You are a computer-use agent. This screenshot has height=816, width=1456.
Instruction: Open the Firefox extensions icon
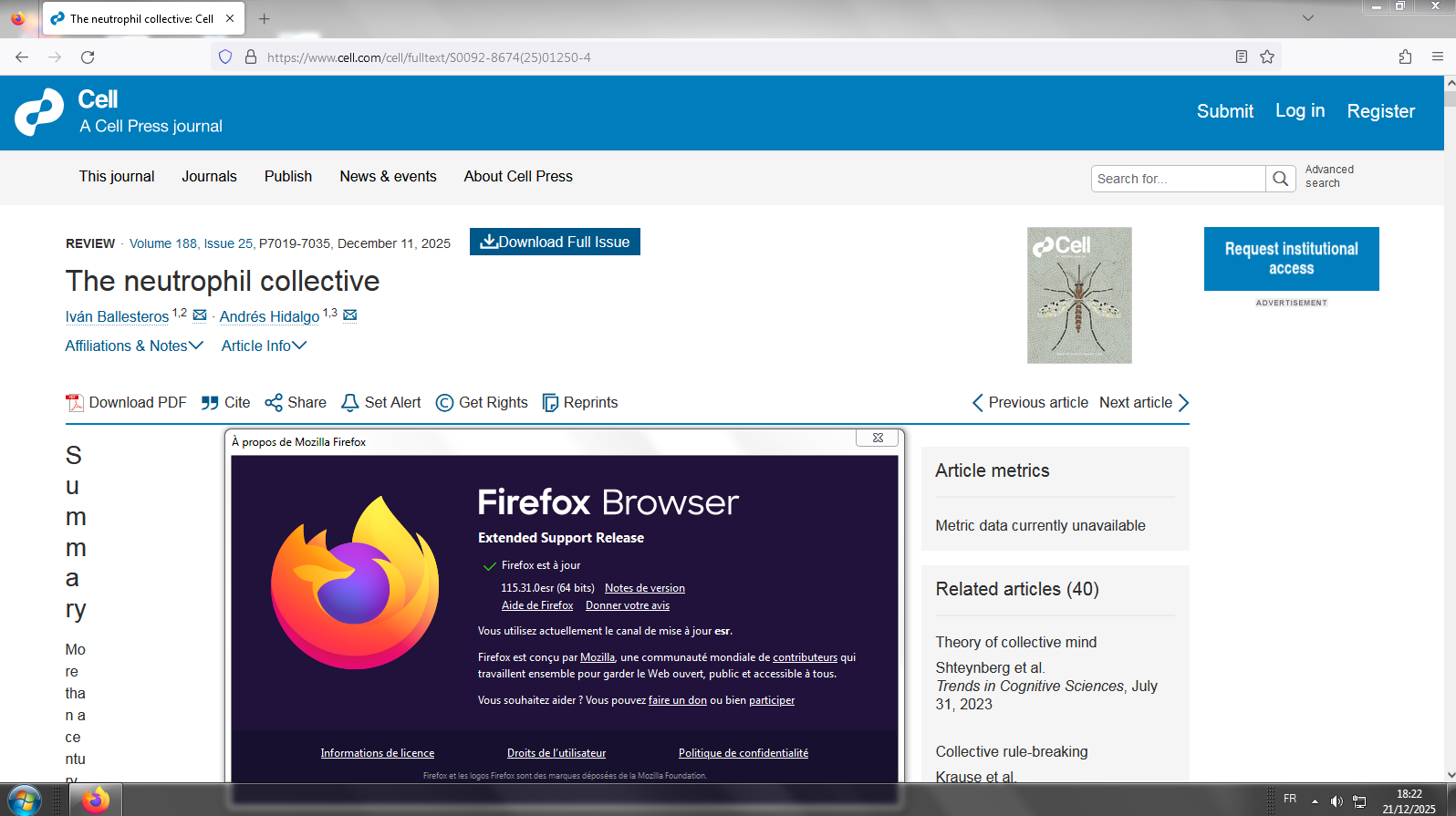(1405, 57)
